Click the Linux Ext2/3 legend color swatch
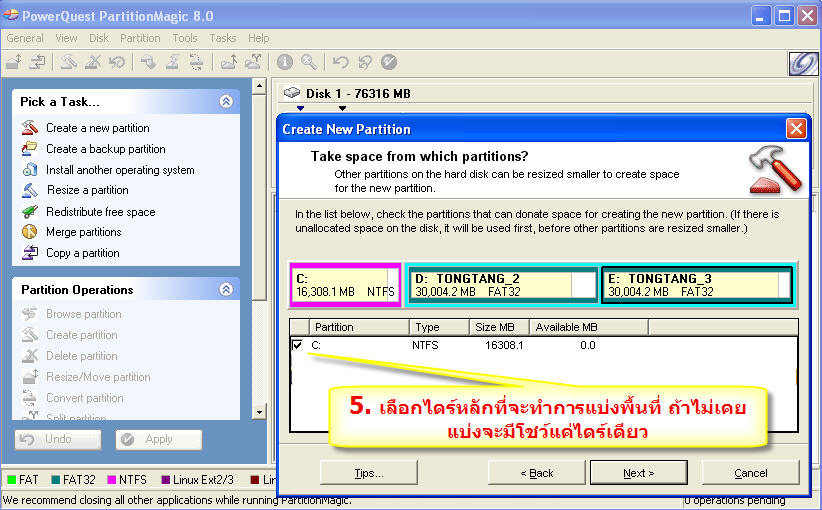This screenshot has height=510, width=822. [166, 480]
